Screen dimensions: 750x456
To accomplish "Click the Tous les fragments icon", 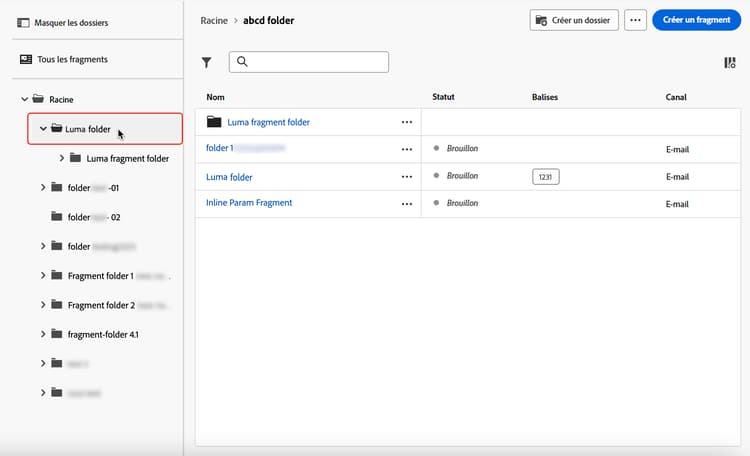I will click(25, 60).
